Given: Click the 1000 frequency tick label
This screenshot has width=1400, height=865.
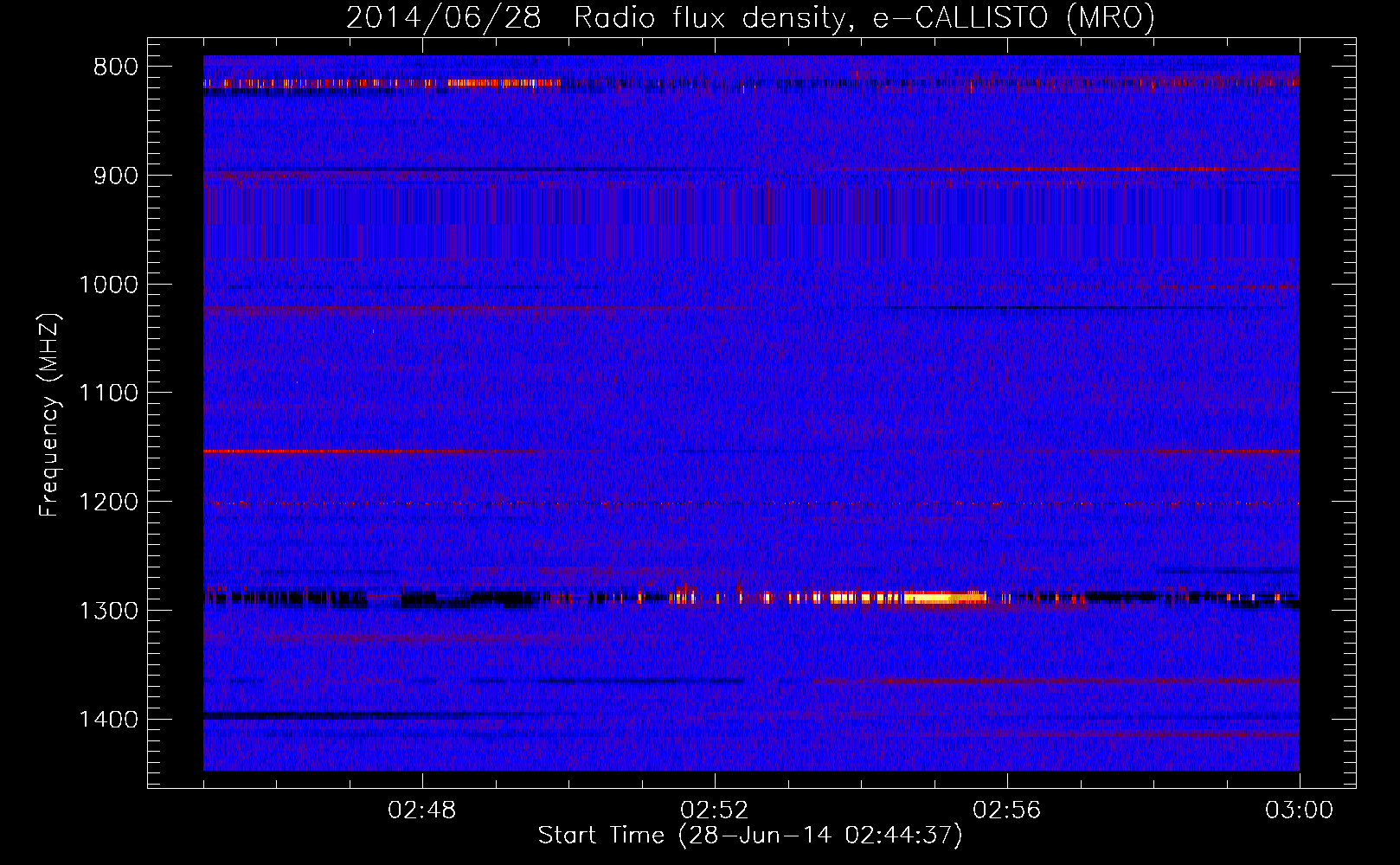Looking at the screenshot, I should point(108,285).
